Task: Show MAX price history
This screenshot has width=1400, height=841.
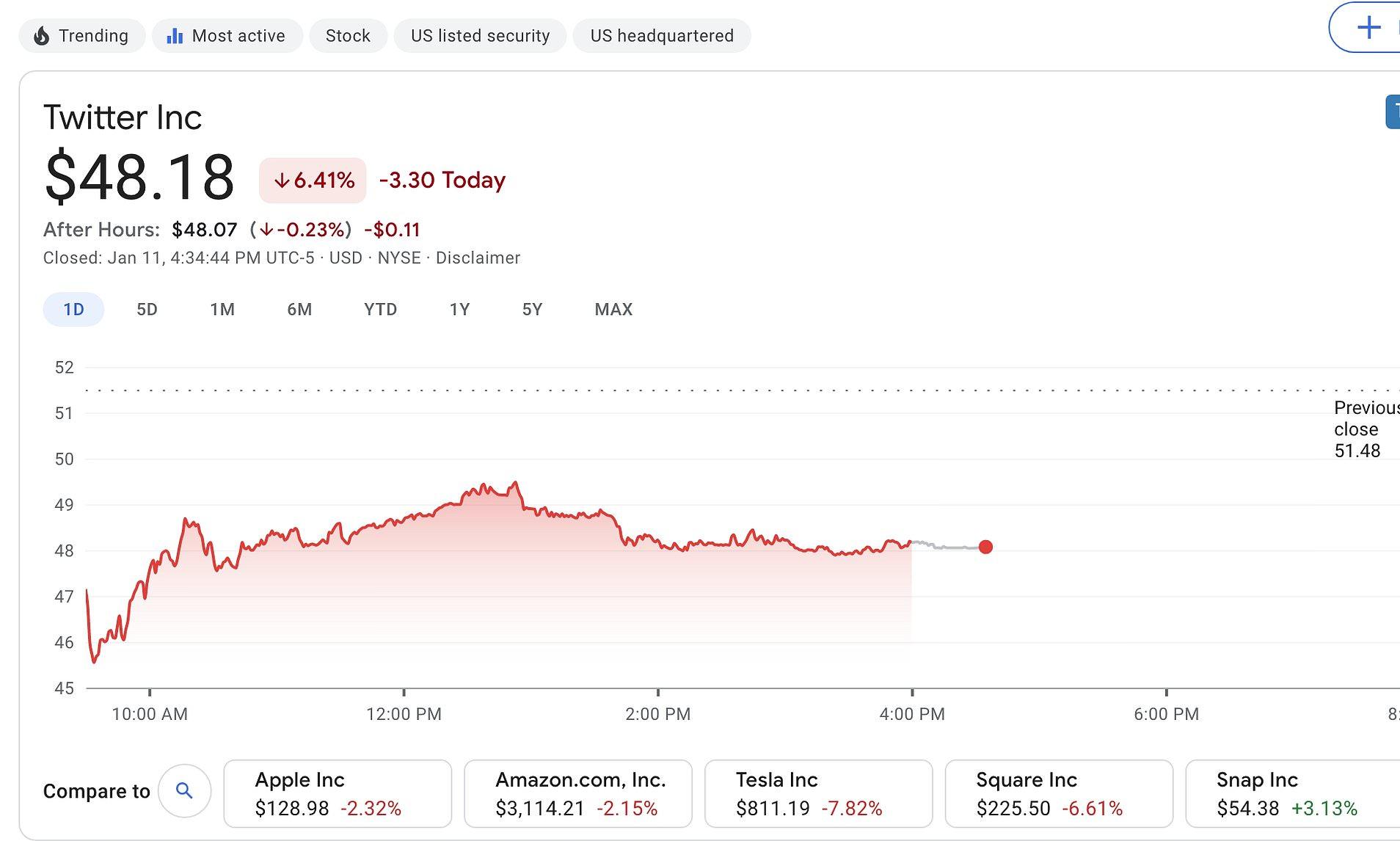Action: [x=613, y=309]
